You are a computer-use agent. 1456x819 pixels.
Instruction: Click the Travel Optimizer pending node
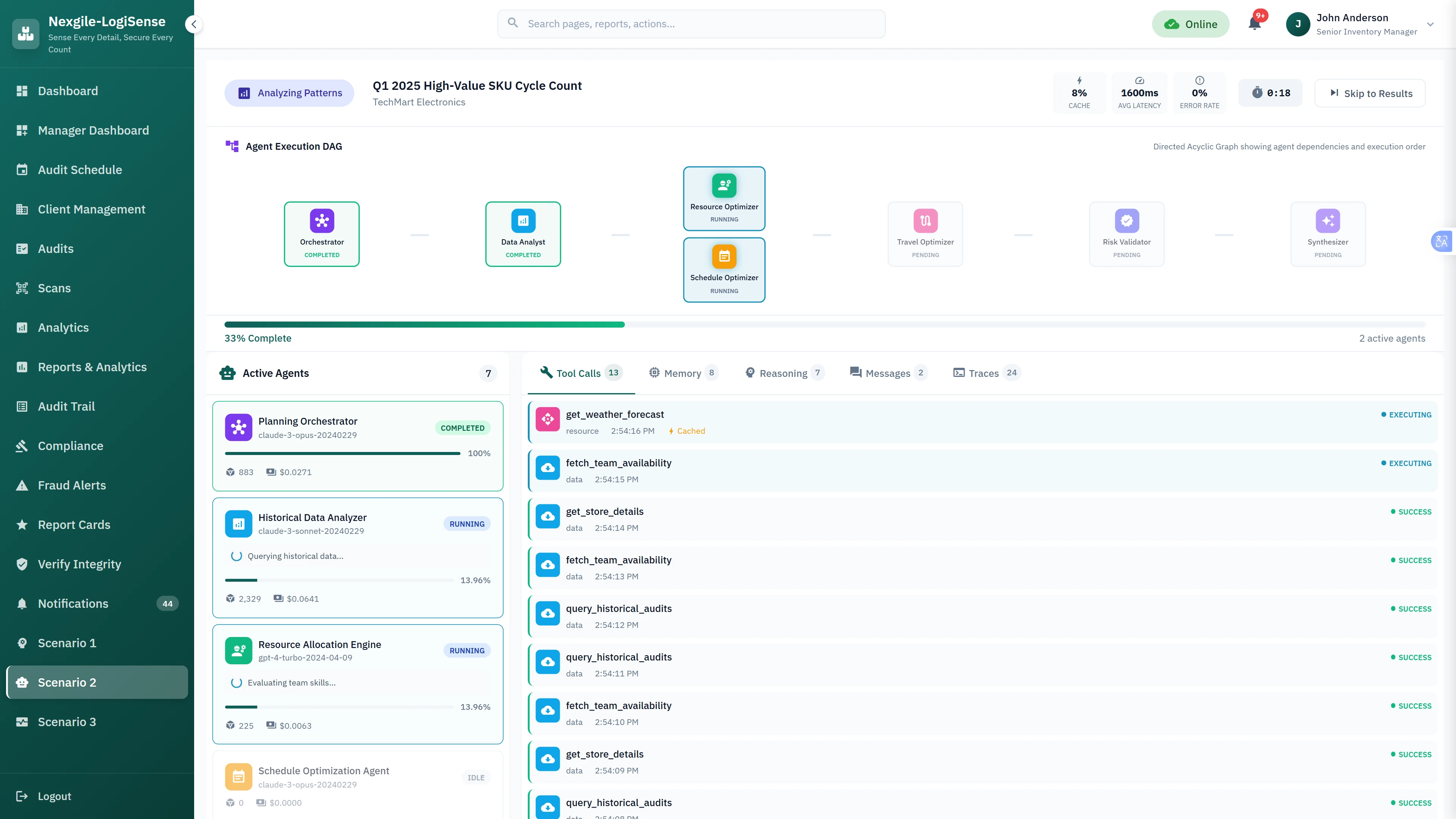pos(925,234)
